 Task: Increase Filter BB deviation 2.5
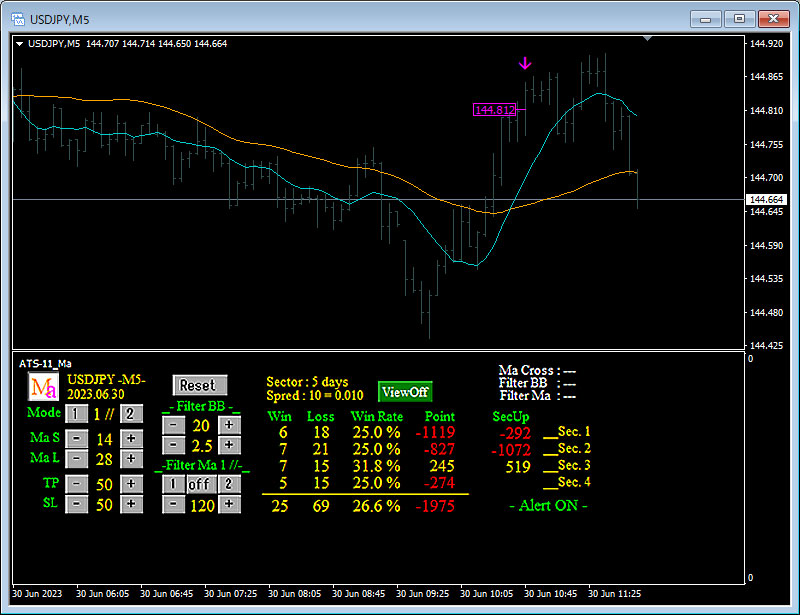click(x=229, y=445)
